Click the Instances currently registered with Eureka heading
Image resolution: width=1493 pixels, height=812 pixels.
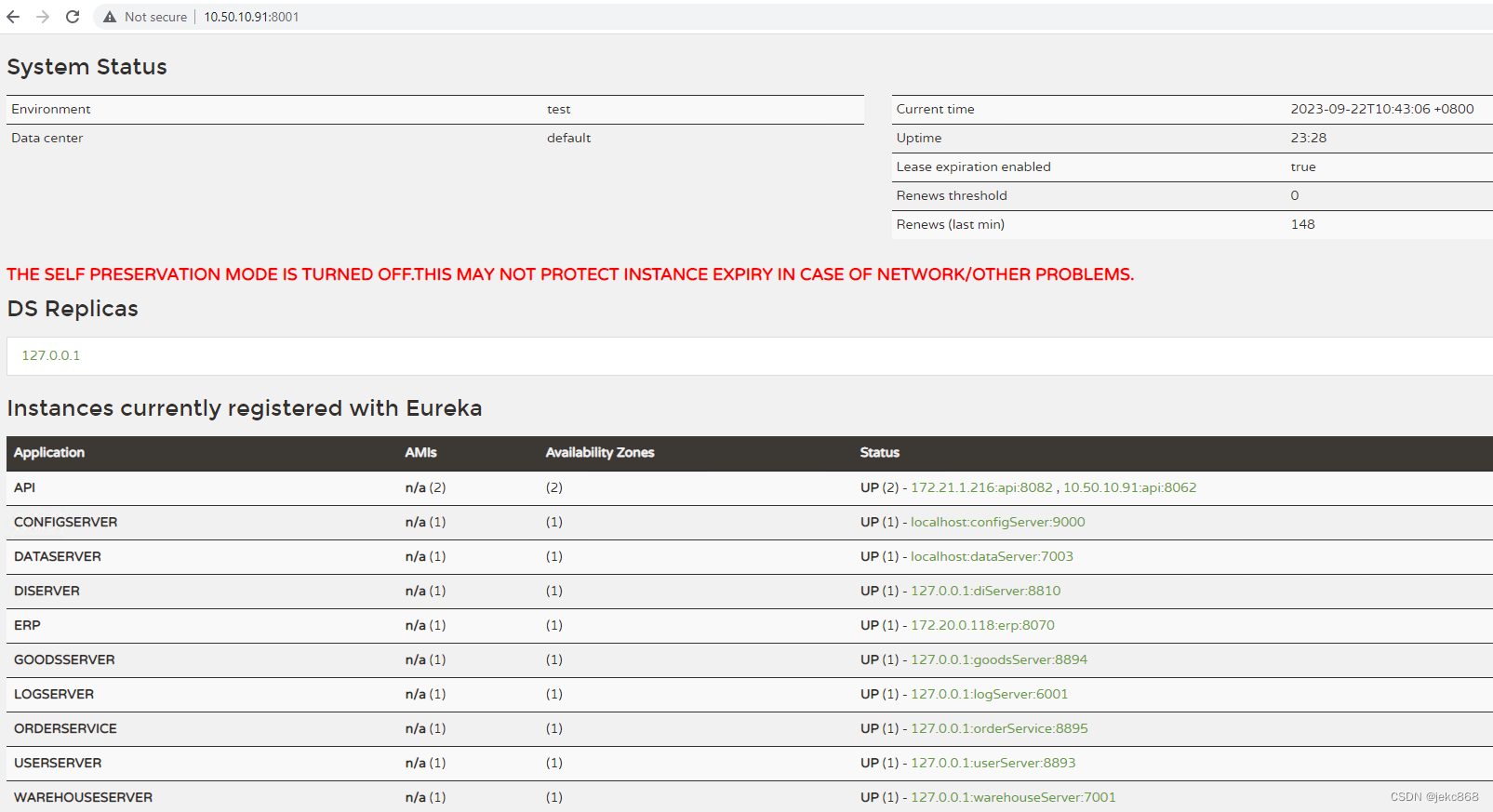(245, 408)
